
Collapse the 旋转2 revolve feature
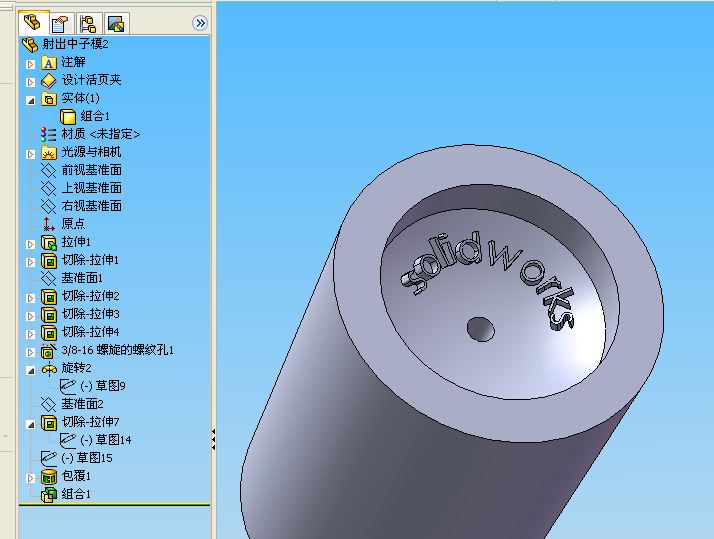[31, 371]
